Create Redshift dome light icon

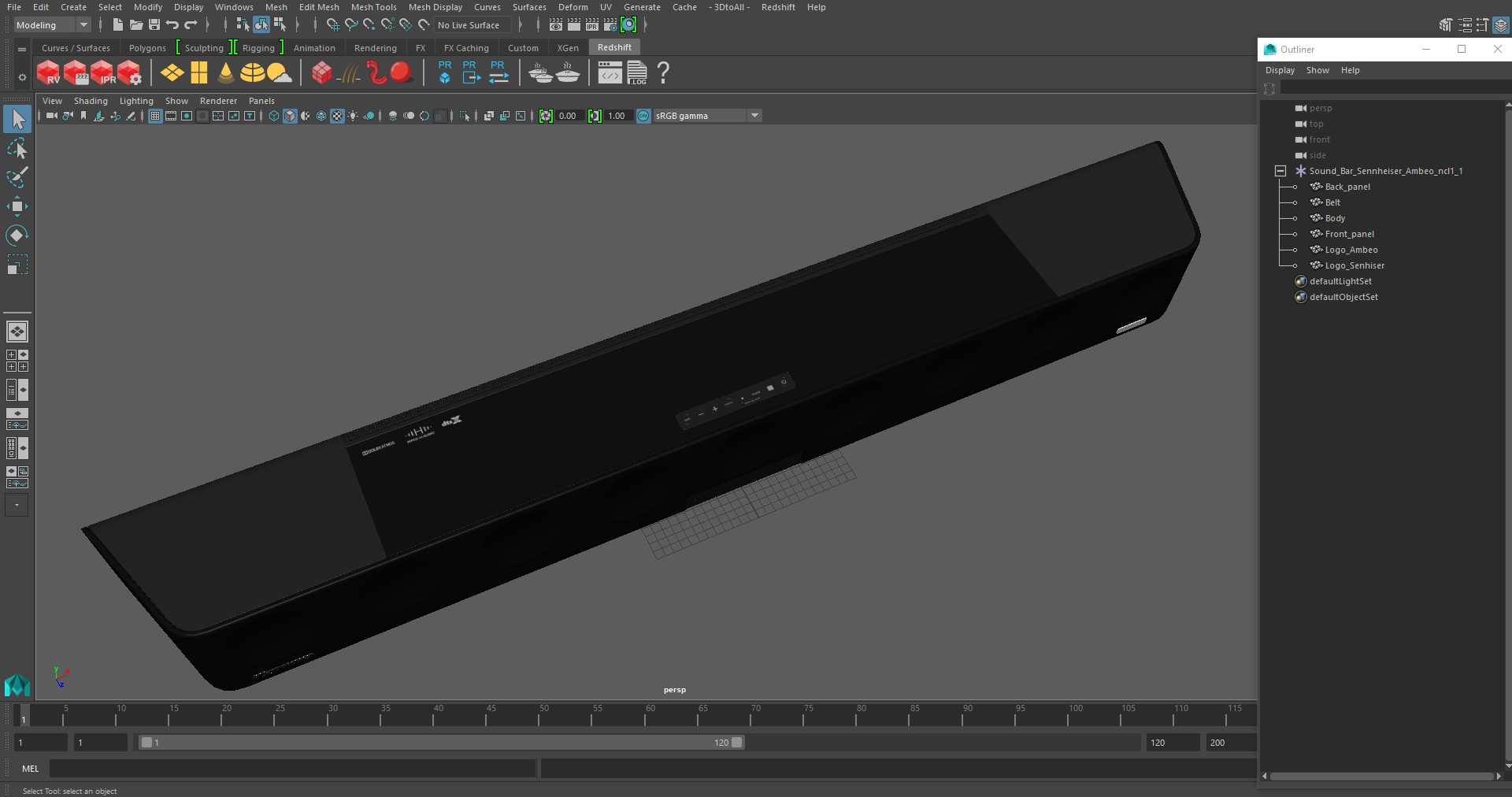click(252, 73)
